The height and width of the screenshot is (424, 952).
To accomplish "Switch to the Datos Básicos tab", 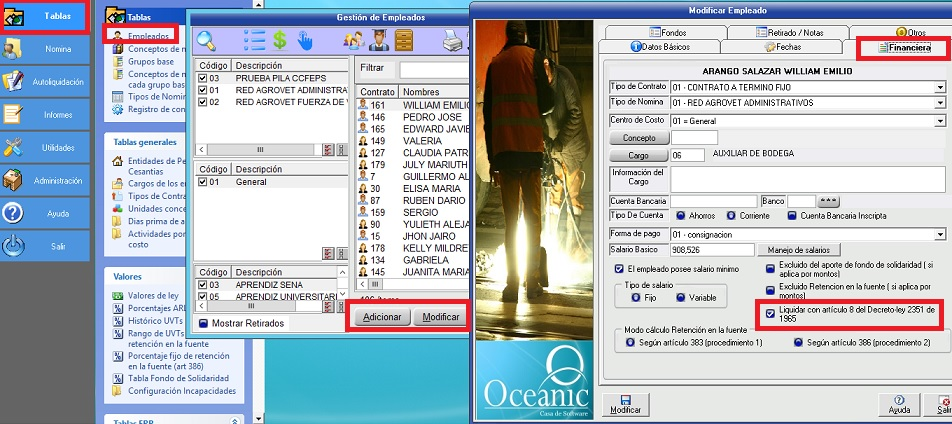I will (660, 47).
